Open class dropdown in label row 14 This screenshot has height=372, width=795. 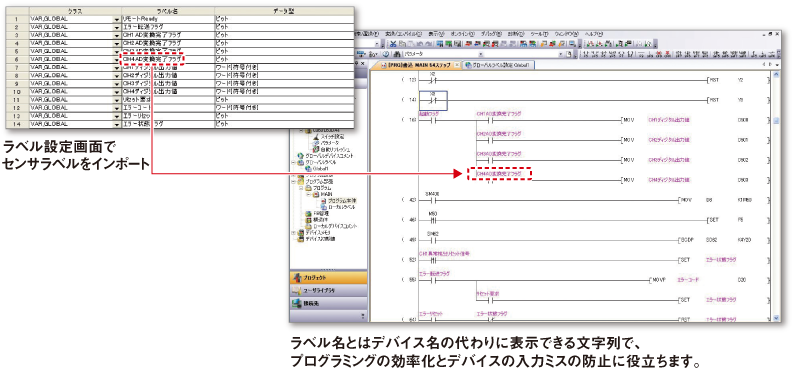pos(118,124)
